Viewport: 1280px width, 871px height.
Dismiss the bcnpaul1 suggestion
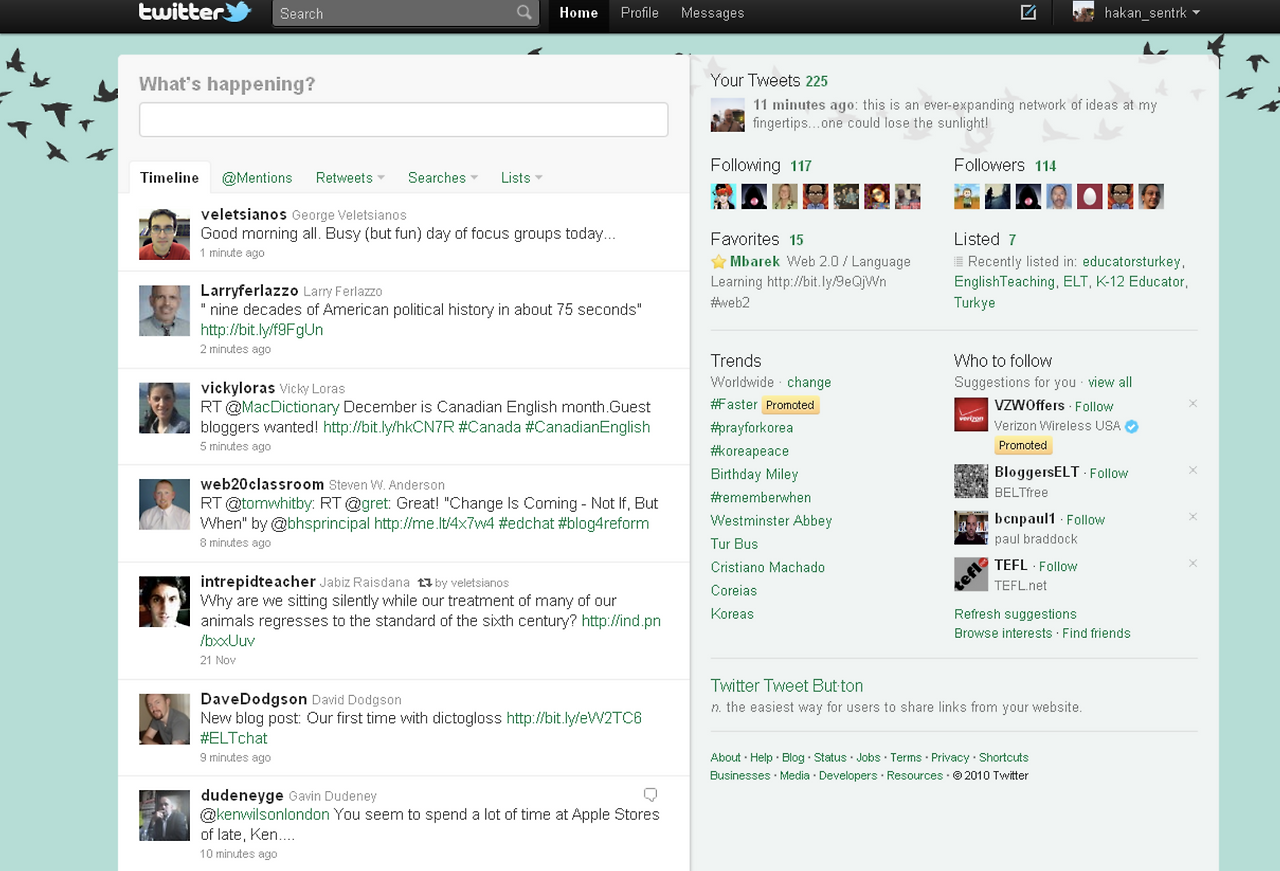coord(1192,517)
